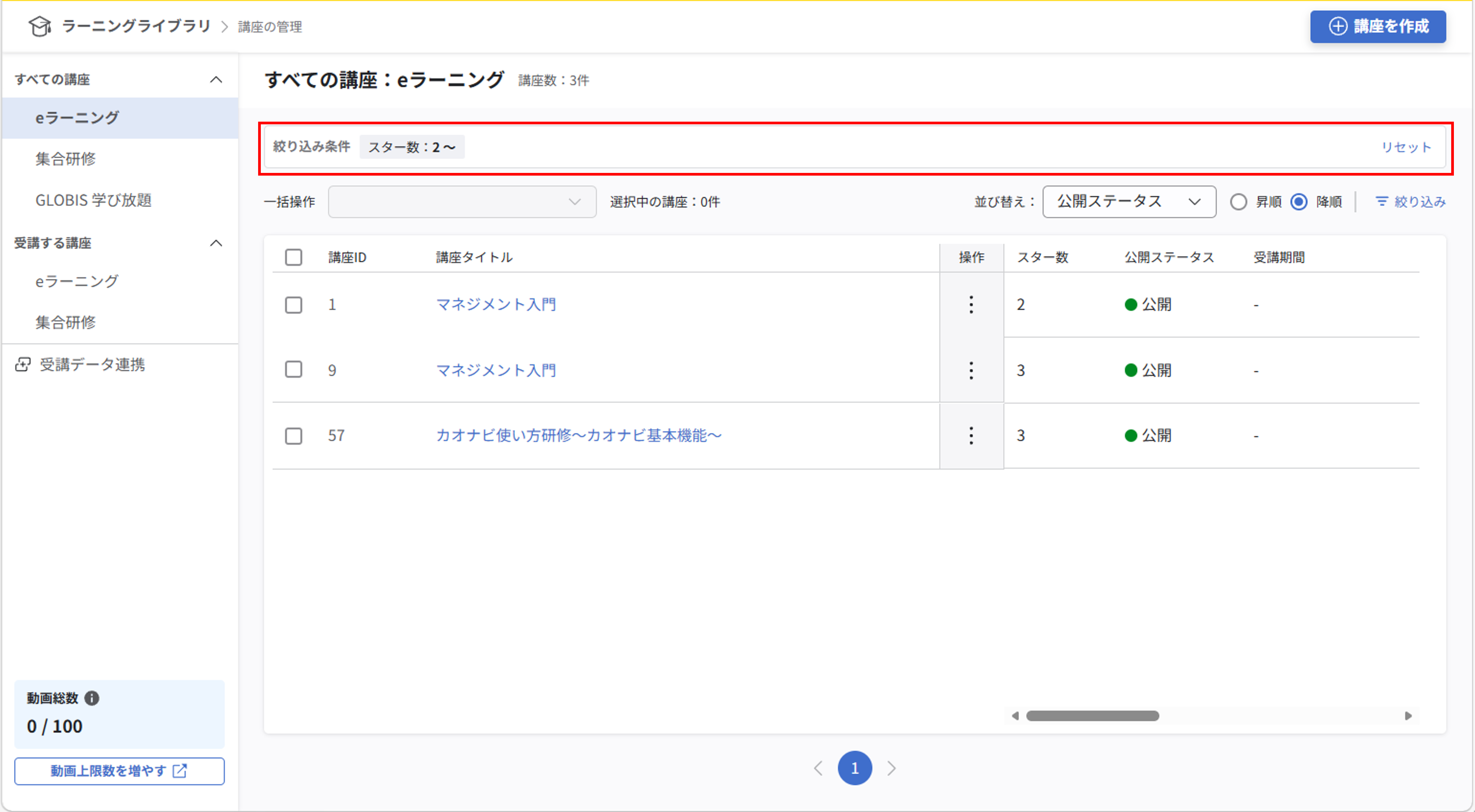Click page number 1 in pagination
The height and width of the screenshot is (812, 1475).
point(855,768)
